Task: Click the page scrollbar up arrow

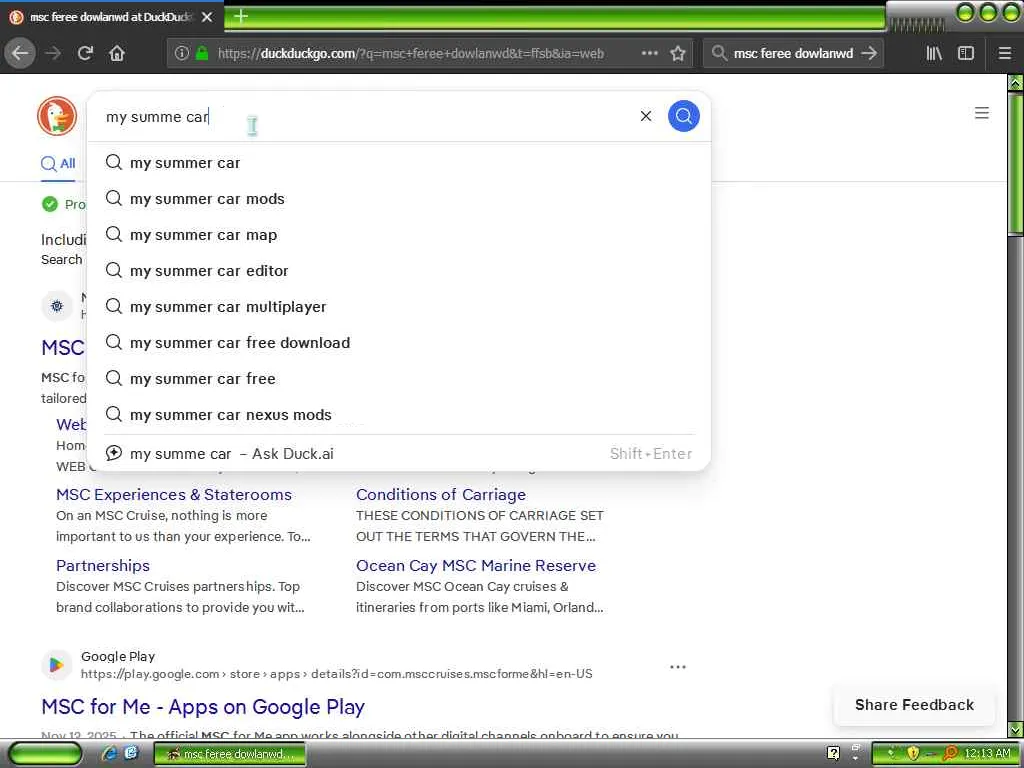Action: pos(1015,82)
